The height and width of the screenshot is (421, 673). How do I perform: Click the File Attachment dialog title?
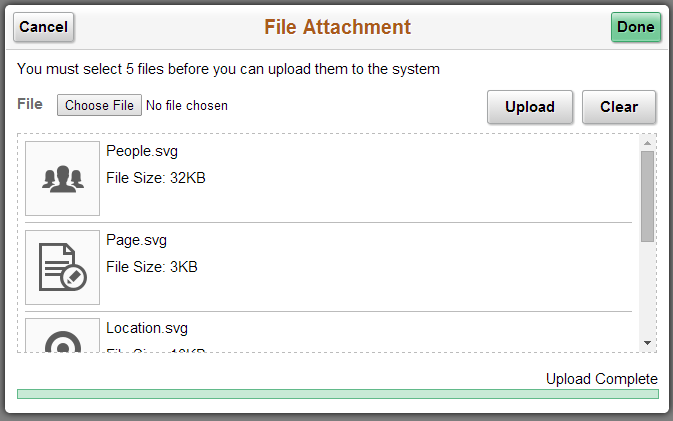(337, 27)
